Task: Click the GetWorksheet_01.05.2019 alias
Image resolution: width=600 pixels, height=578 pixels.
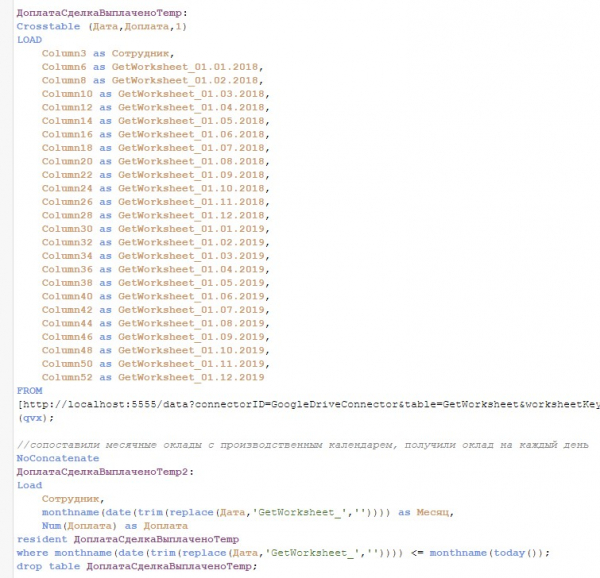Action: point(193,282)
